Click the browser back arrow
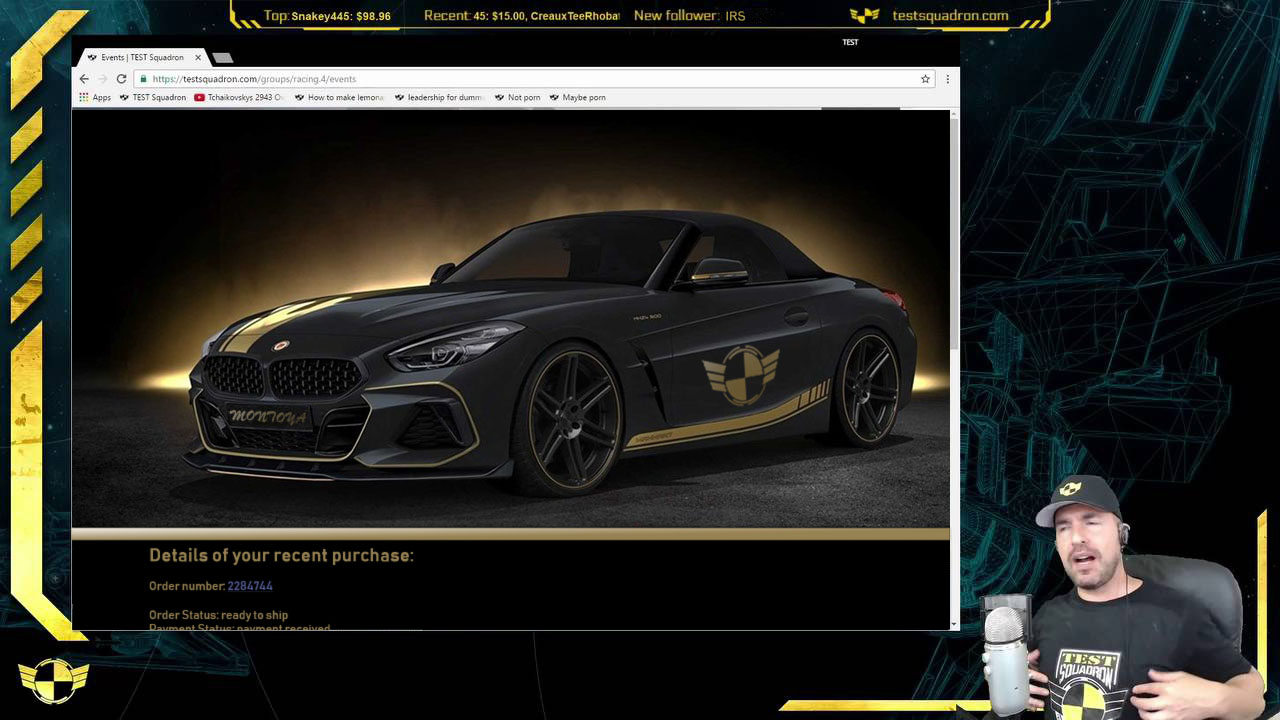This screenshot has height=720, width=1280. [84, 79]
